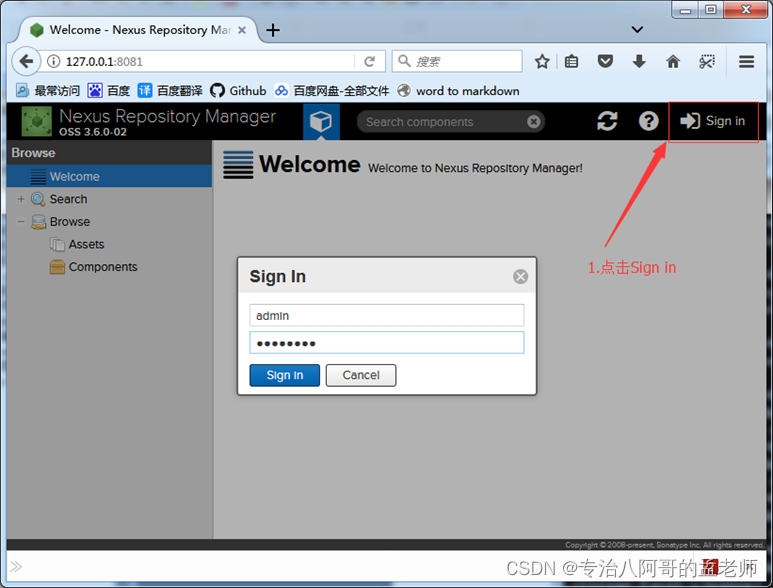
Task: Open the word to markdown bookmark
Action: (x=458, y=91)
